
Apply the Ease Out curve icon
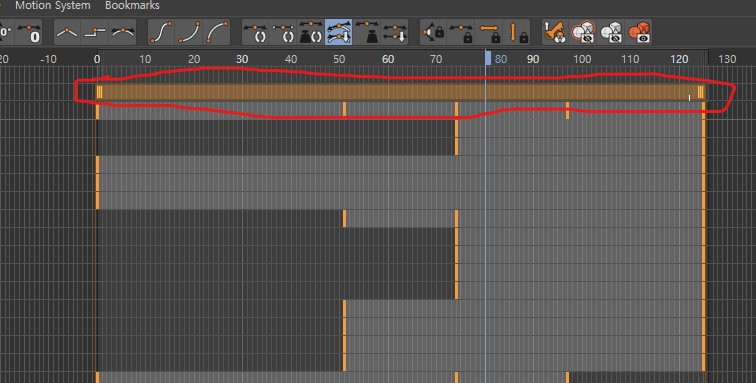tap(217, 33)
